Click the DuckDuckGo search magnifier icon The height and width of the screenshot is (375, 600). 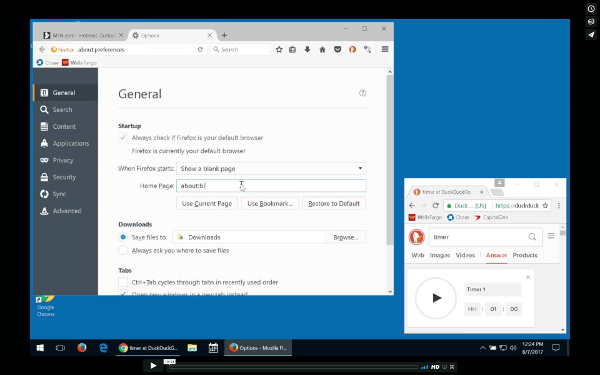pos(532,237)
